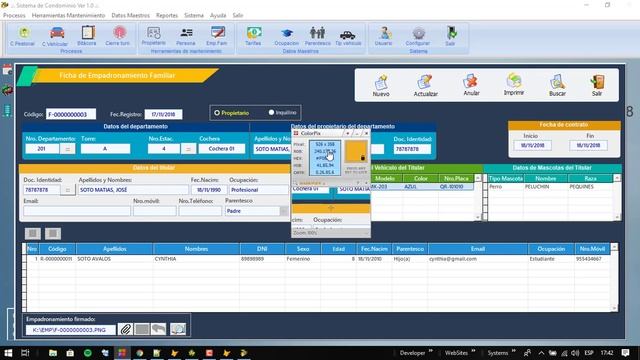
Task: Click the Empadronamiento firmado file path field
Action: (71, 329)
